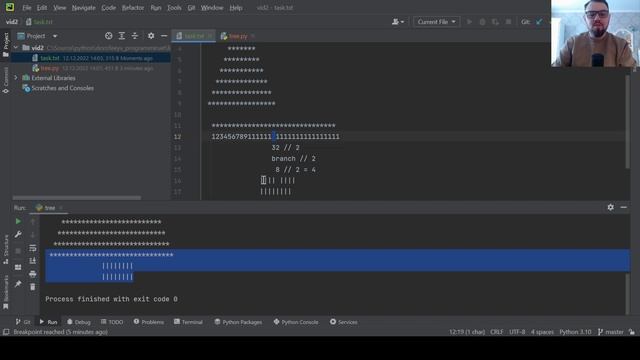
Task: Click the Project panel horizontal scrollbar
Action: tap(77, 198)
